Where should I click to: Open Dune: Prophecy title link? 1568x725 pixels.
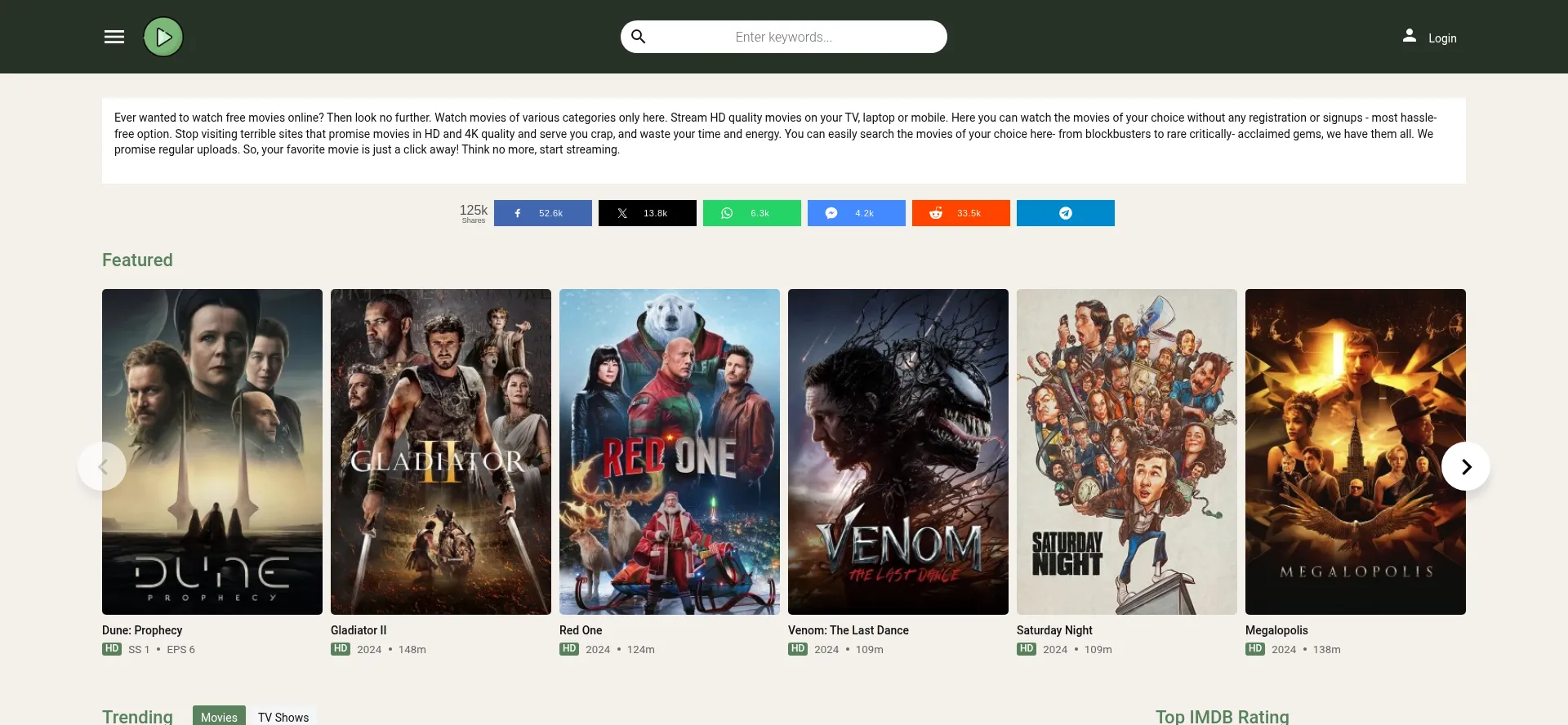[x=142, y=630]
